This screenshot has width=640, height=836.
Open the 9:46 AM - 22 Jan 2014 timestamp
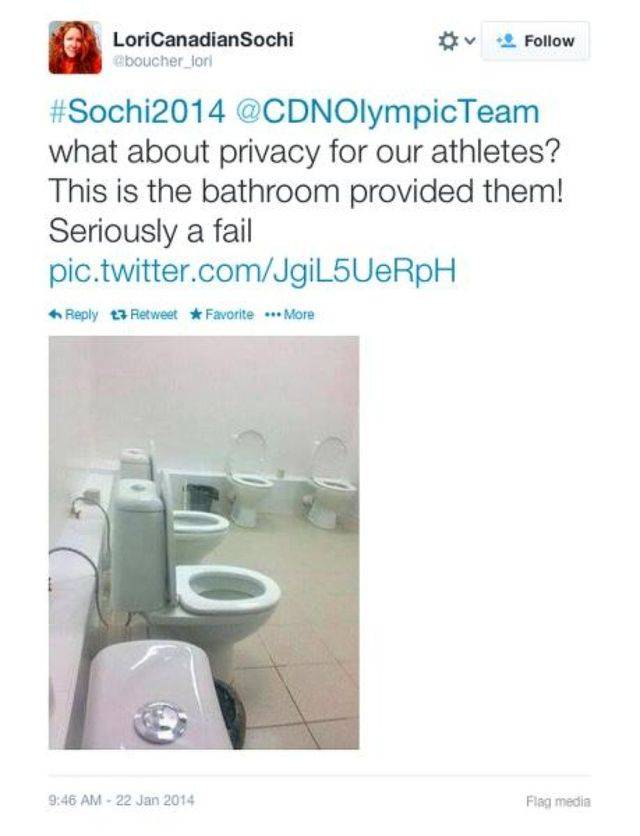(122, 800)
